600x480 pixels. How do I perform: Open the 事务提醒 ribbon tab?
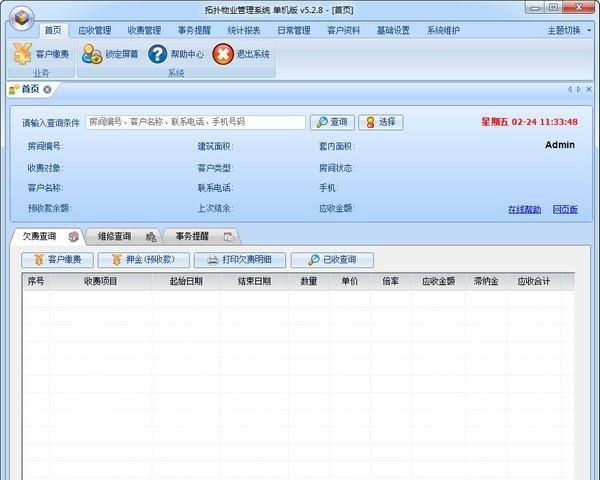click(194, 30)
